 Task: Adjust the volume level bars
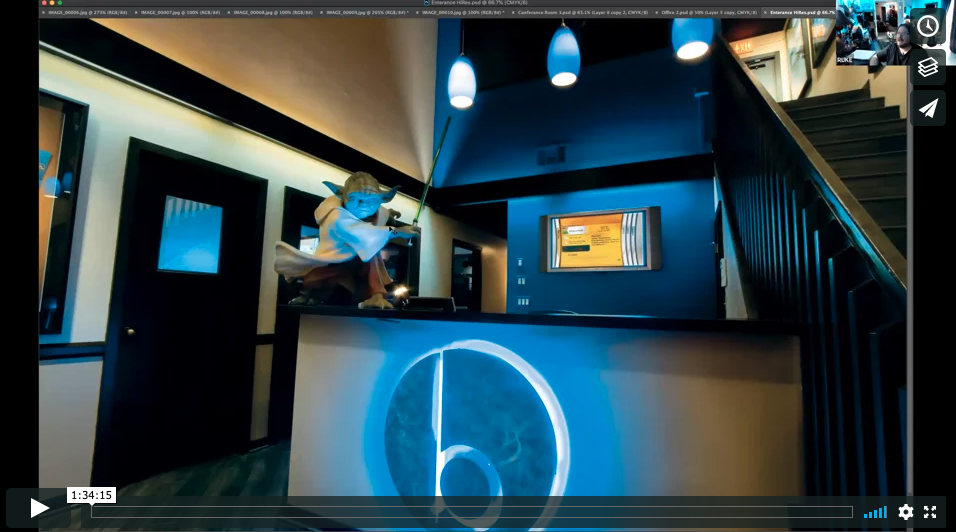(x=875, y=512)
